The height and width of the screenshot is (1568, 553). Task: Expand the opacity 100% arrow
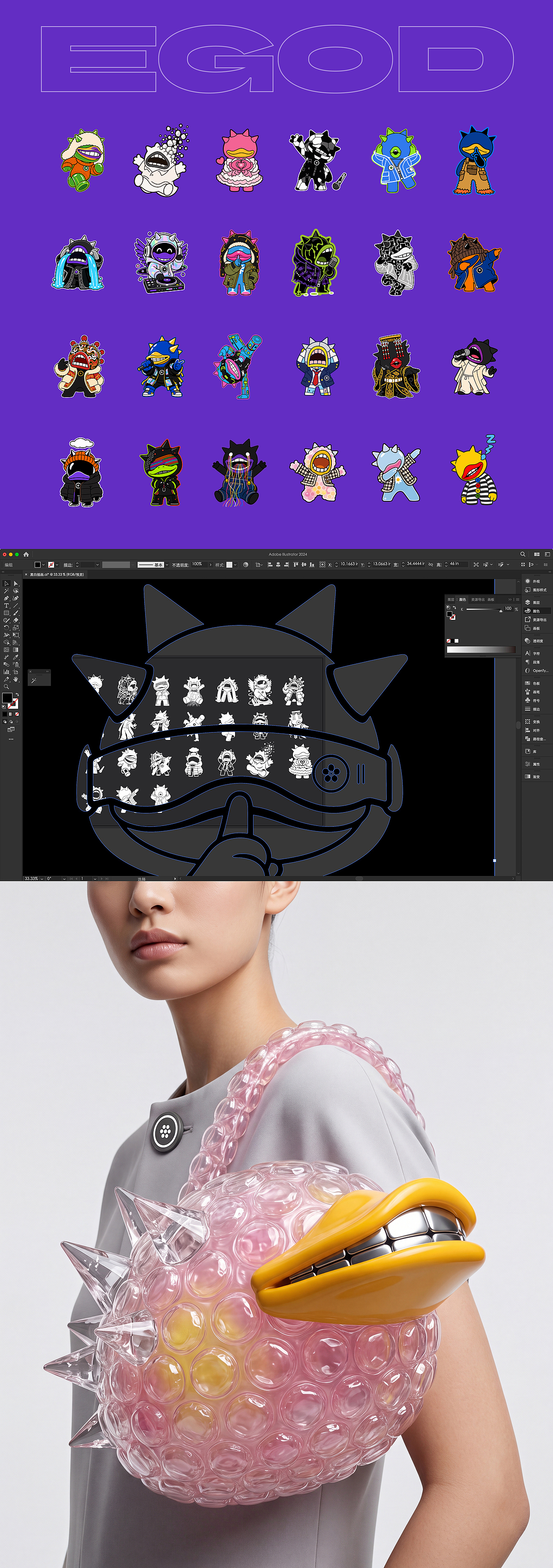(210, 565)
